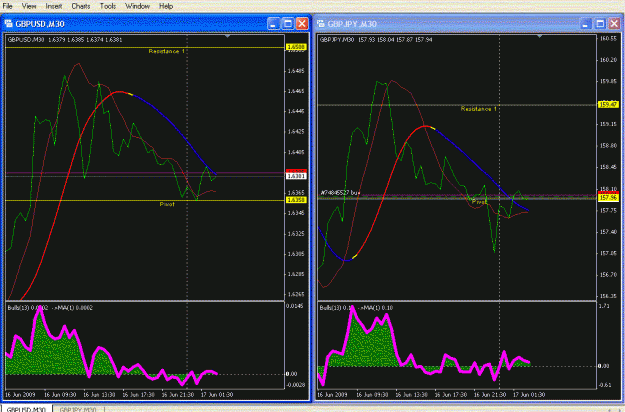
Task: Click the 159.47 yellow resistance price tag
Action: point(608,104)
